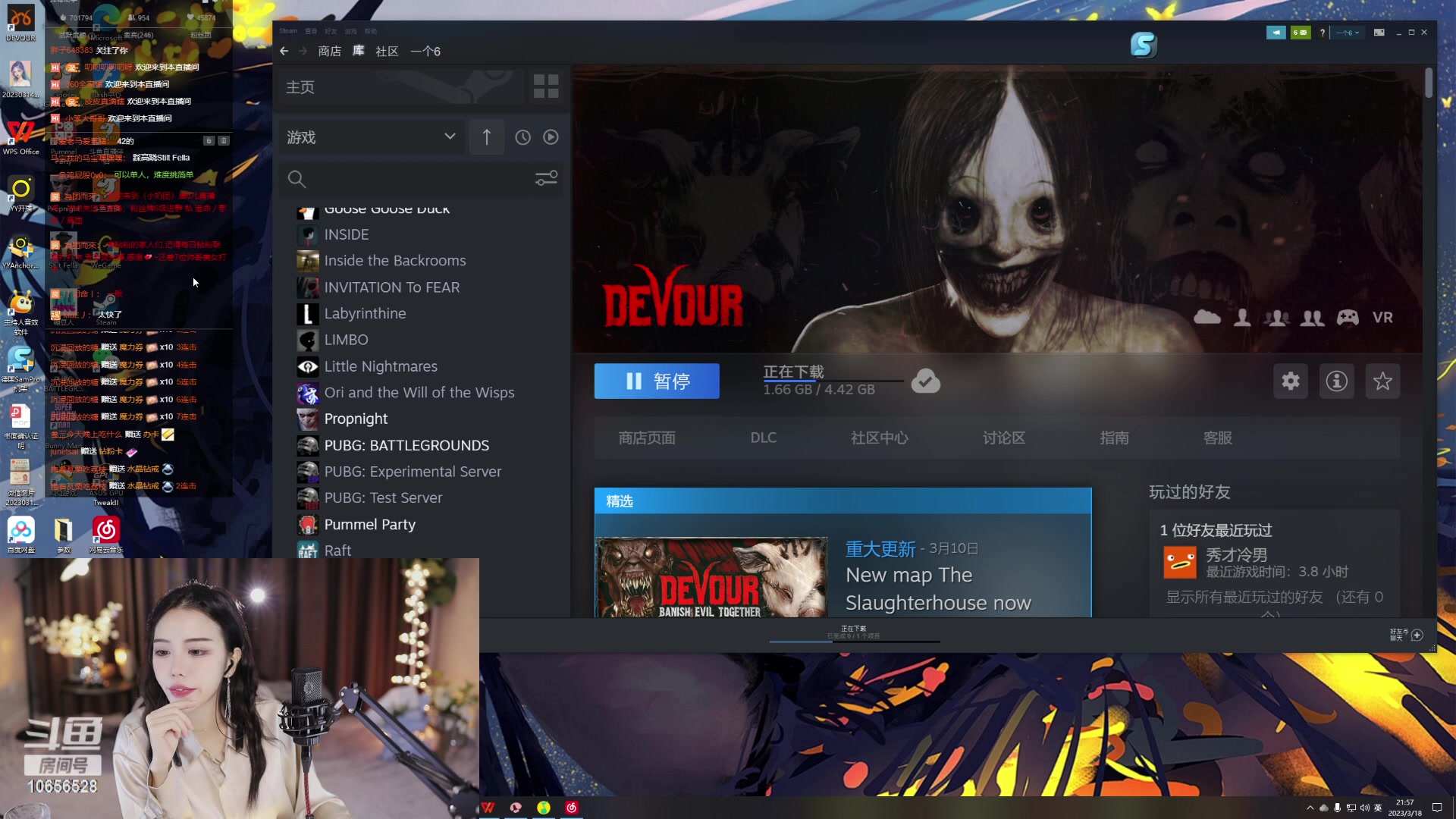This screenshot has height=819, width=1456.
Task: Go back in Steam navigation
Action: pos(284,51)
